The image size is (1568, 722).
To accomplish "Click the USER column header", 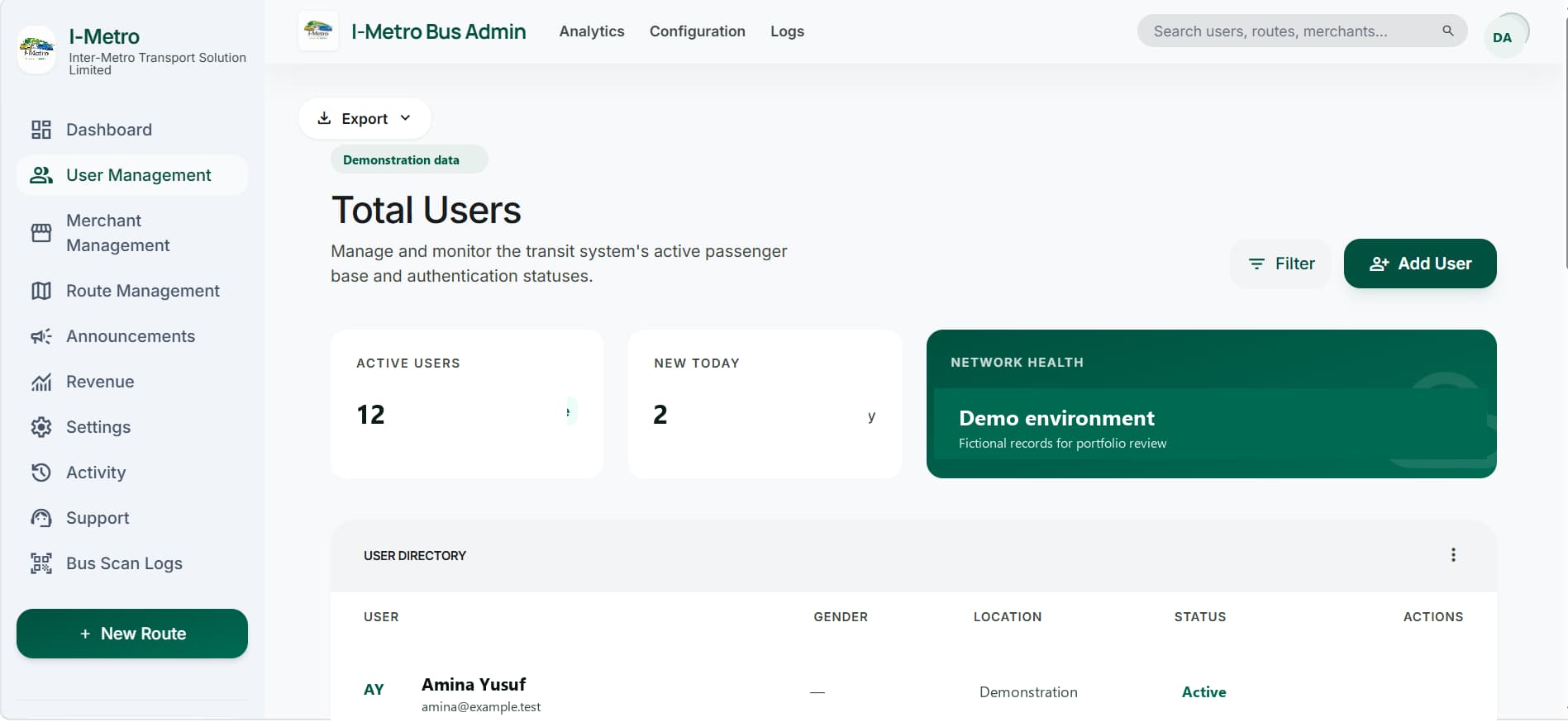I will 381,617.
